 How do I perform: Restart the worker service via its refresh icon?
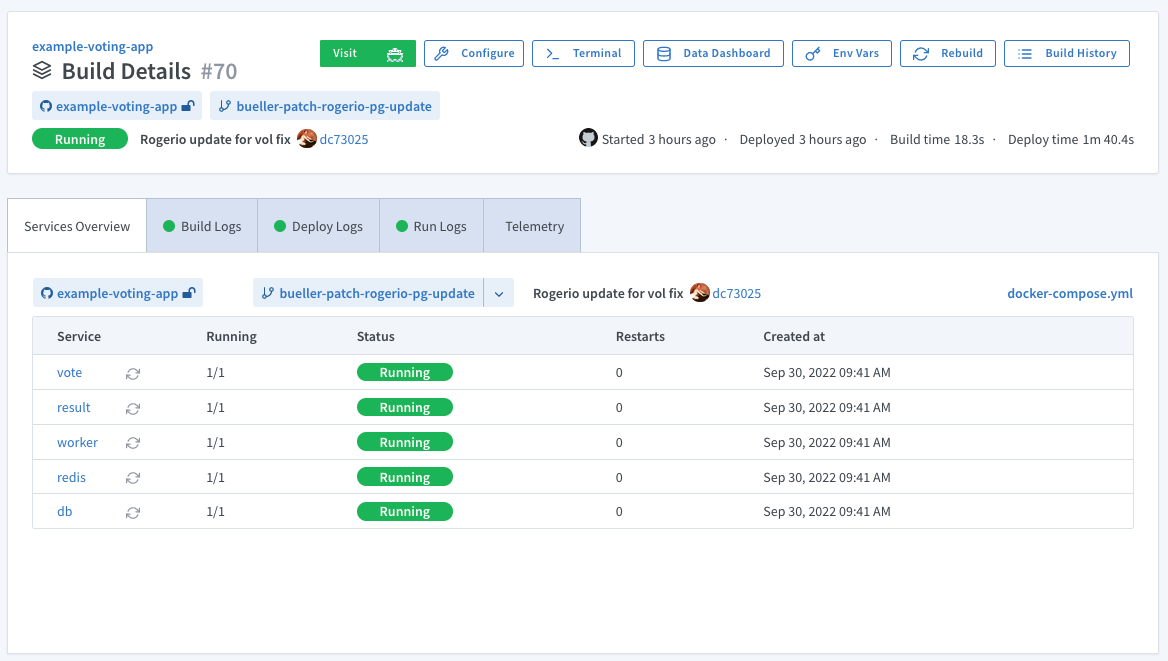pyautogui.click(x=133, y=443)
